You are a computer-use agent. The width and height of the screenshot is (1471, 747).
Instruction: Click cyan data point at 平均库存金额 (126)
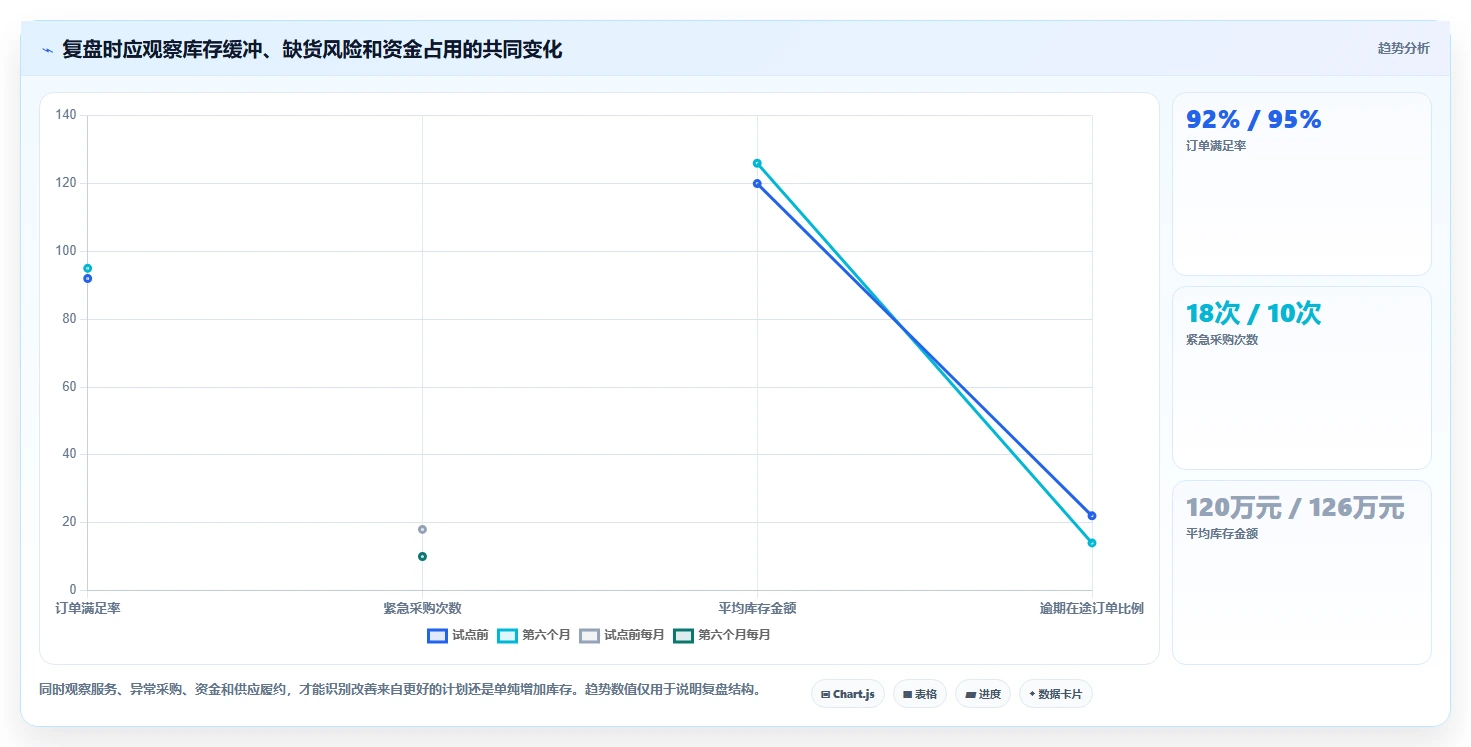tap(757, 163)
